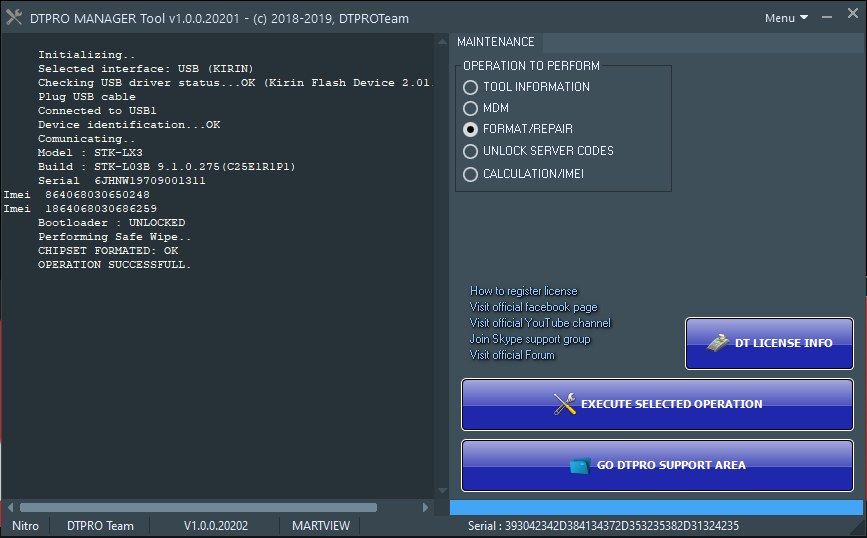The image size is (867, 538).
Task: Click the 'Serial 6JHNW19709001311' log line
Action: point(122,181)
